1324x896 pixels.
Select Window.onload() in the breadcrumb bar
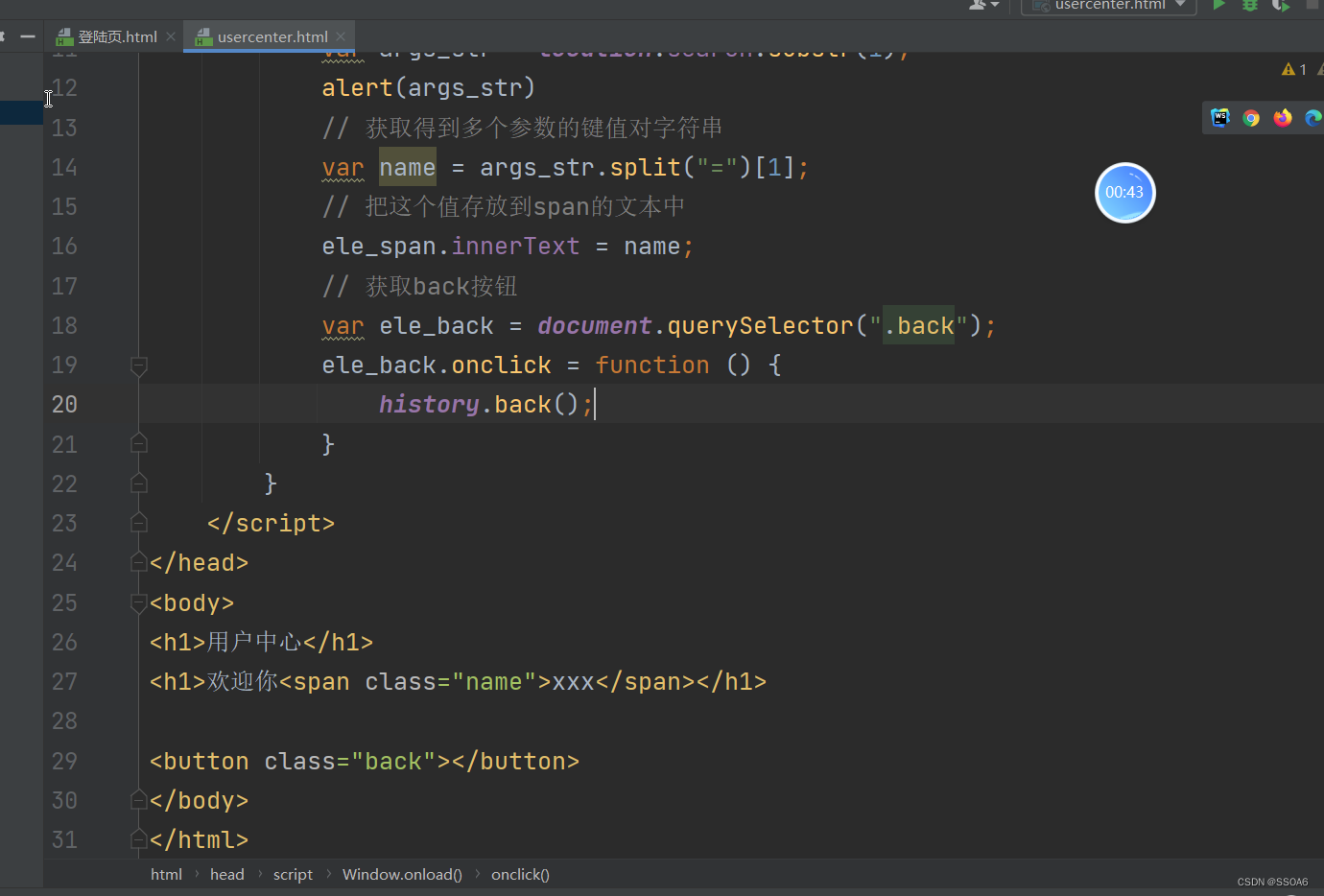coord(402,874)
